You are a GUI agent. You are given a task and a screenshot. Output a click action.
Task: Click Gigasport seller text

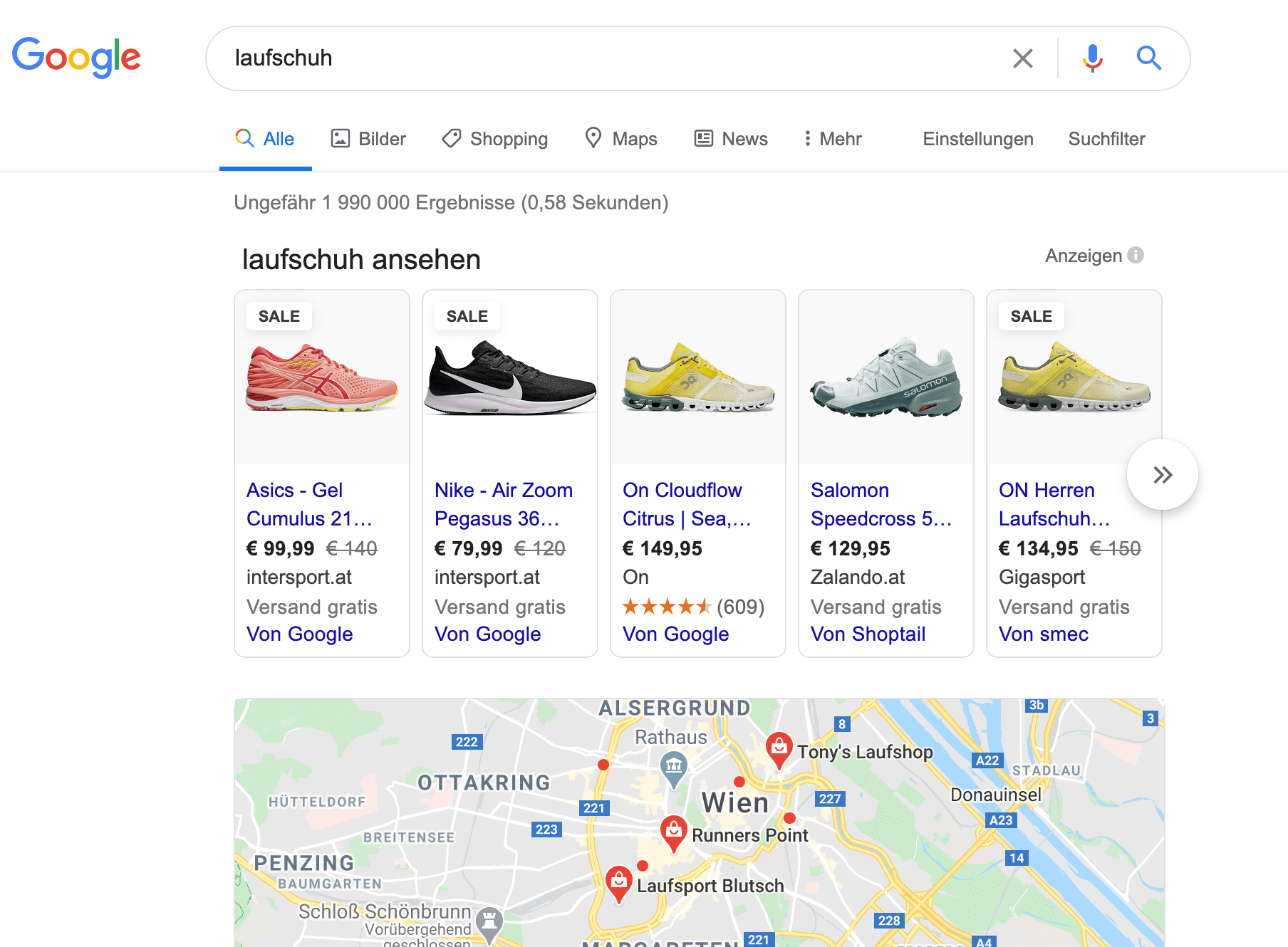click(x=1042, y=577)
